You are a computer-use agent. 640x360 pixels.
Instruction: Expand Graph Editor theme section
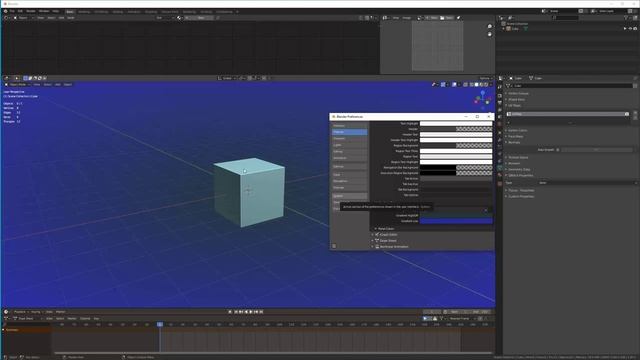385,235
